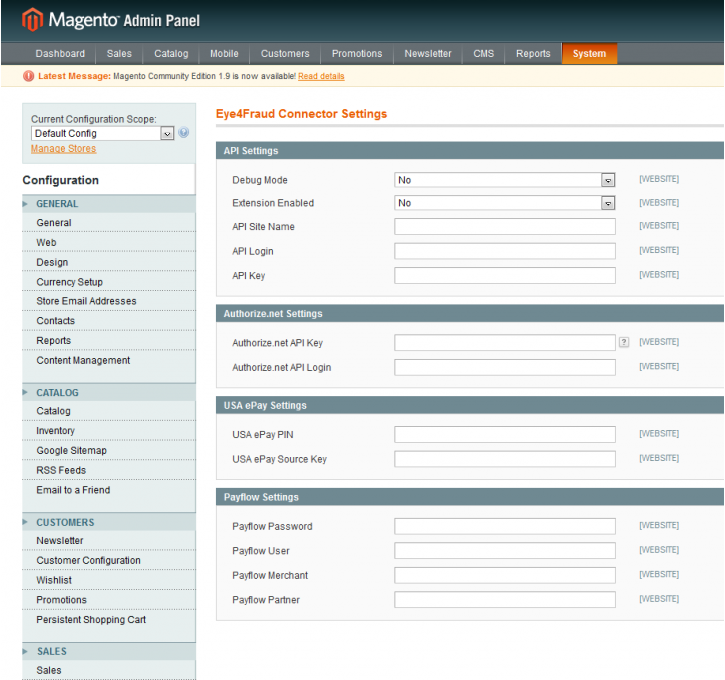This screenshot has width=725, height=680.
Task: Select Newsletter under the CUSTOMERS section
Action: [x=109, y=540]
